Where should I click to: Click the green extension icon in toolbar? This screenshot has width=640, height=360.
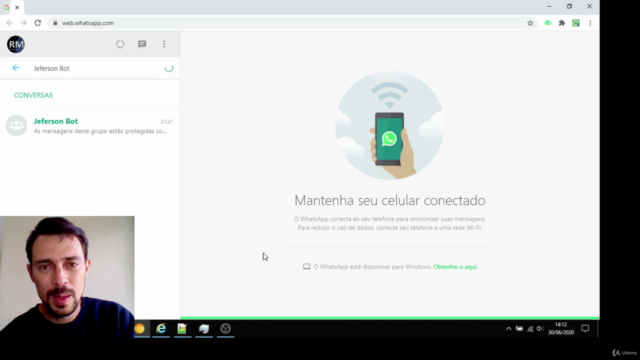click(x=548, y=23)
